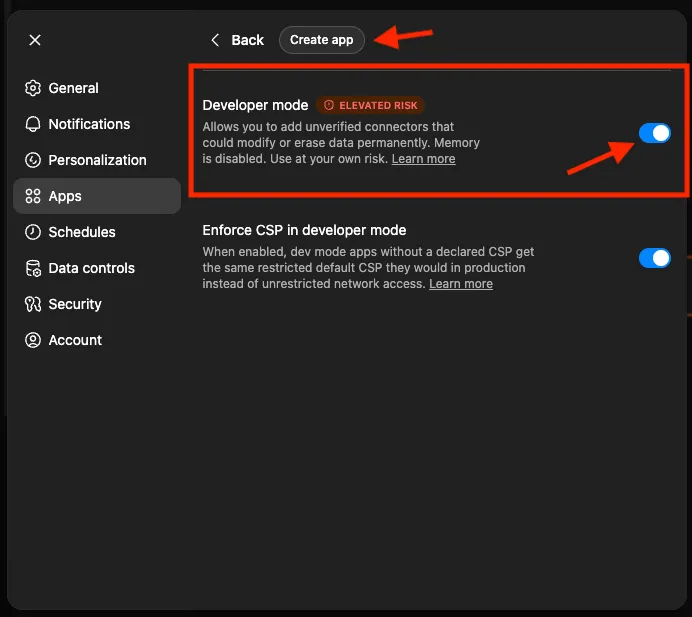Click the 'Allows you to add unverified connectors' description

341,143
